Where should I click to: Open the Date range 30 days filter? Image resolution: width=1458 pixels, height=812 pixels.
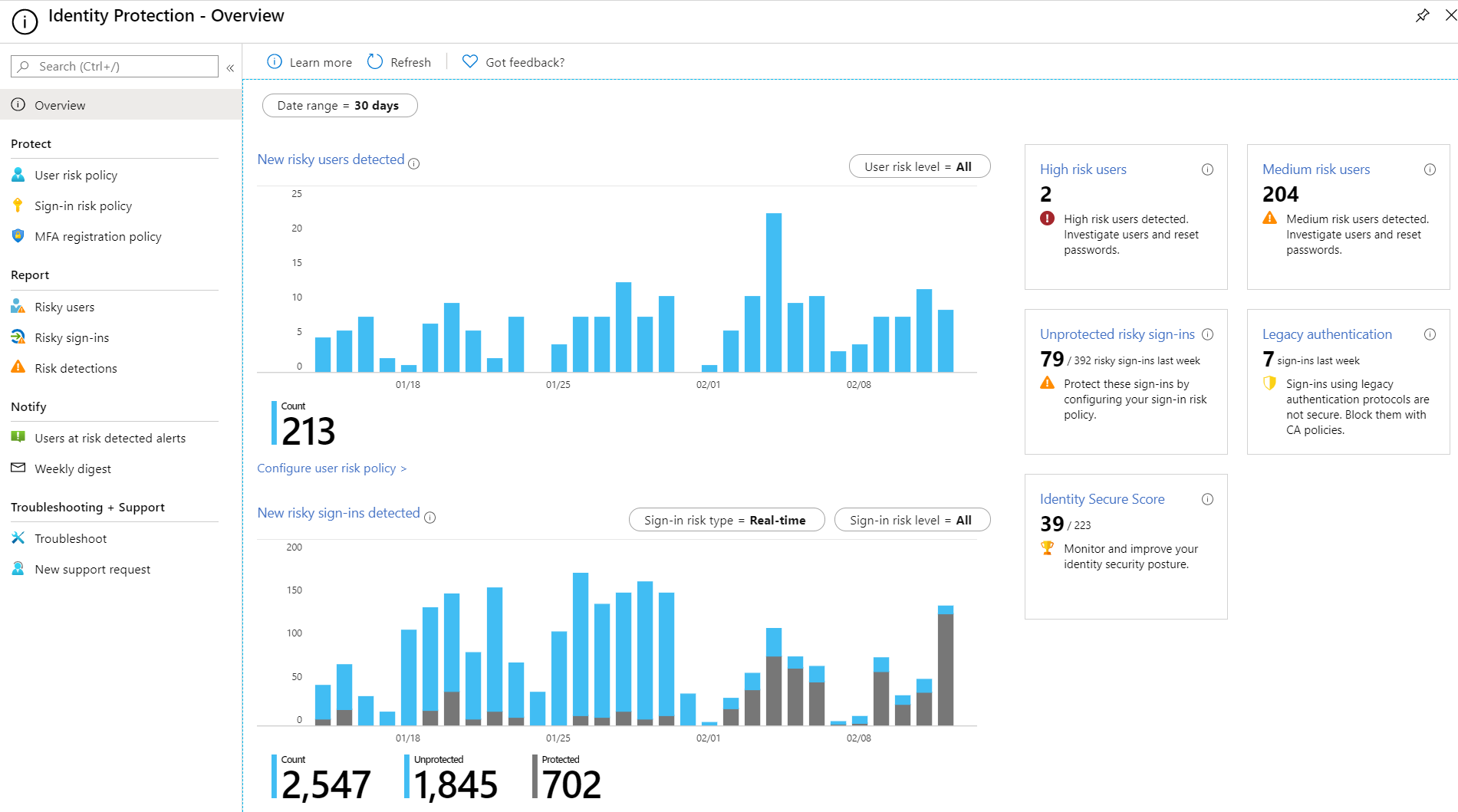coord(340,105)
